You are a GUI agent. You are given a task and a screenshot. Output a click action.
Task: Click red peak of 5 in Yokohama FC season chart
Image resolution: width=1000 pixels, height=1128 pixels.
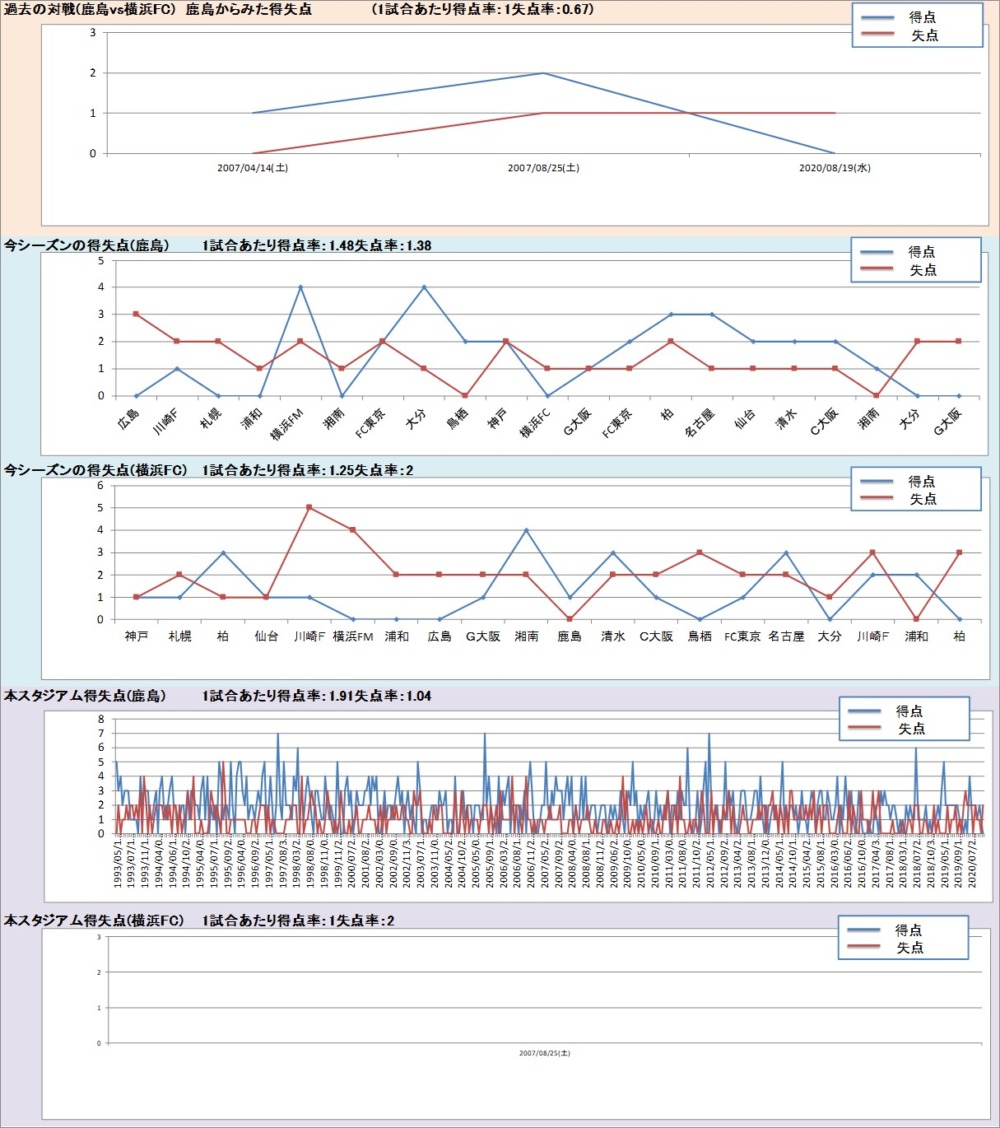point(309,507)
